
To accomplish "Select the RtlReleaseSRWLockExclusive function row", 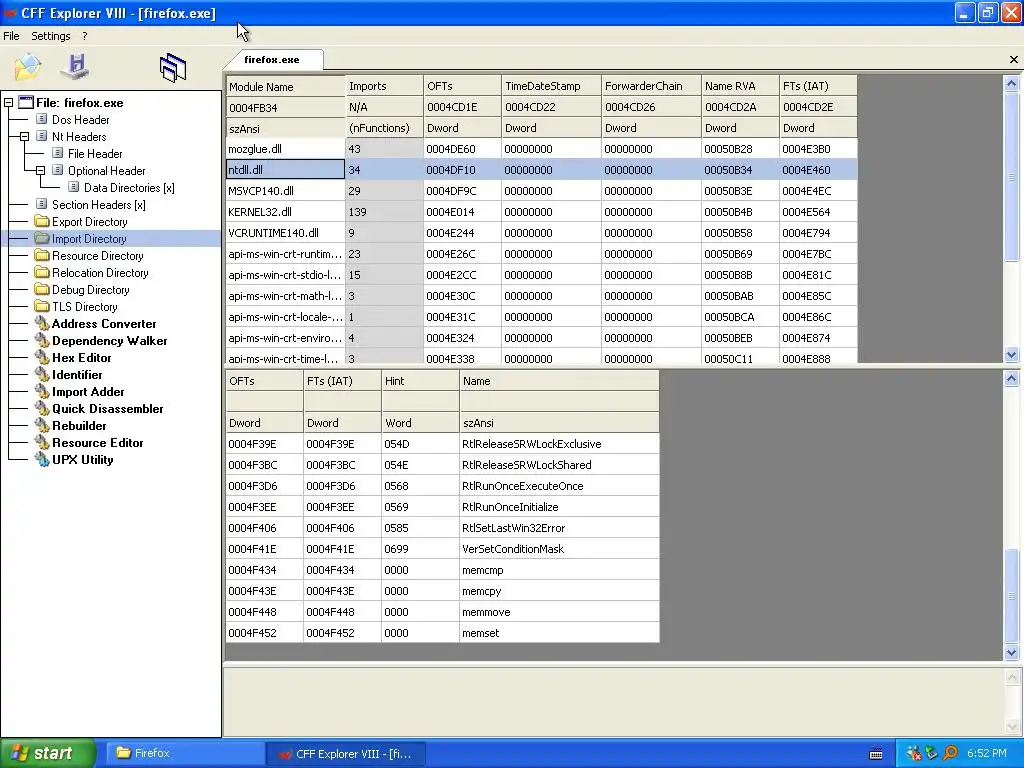I will pos(443,444).
